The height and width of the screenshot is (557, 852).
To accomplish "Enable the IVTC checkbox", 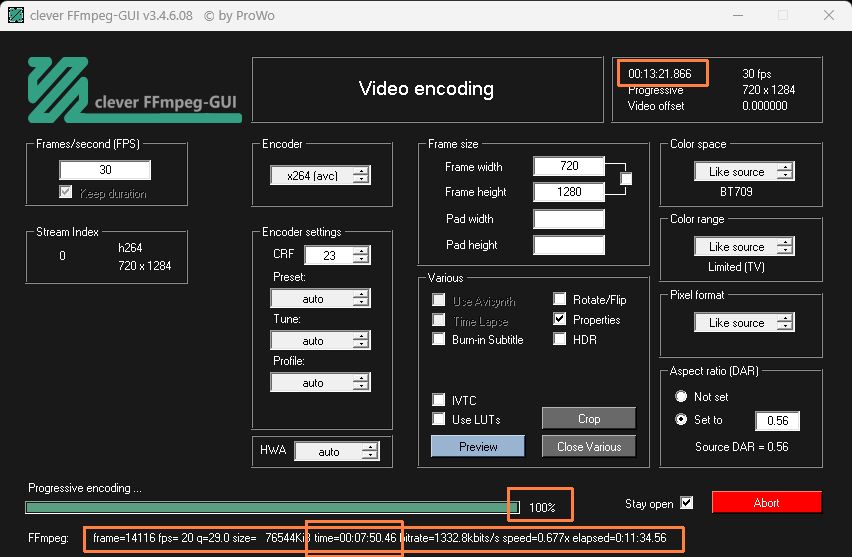I will (438, 400).
